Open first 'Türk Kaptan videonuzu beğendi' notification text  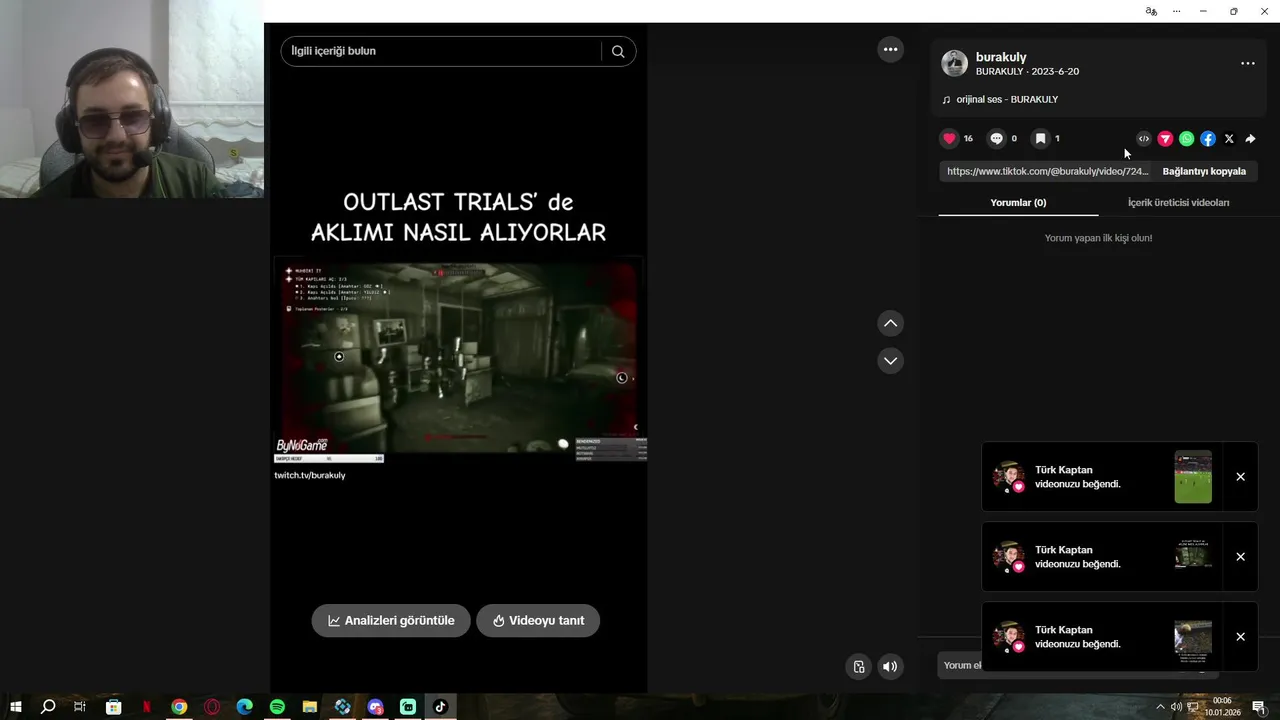[1078, 477]
